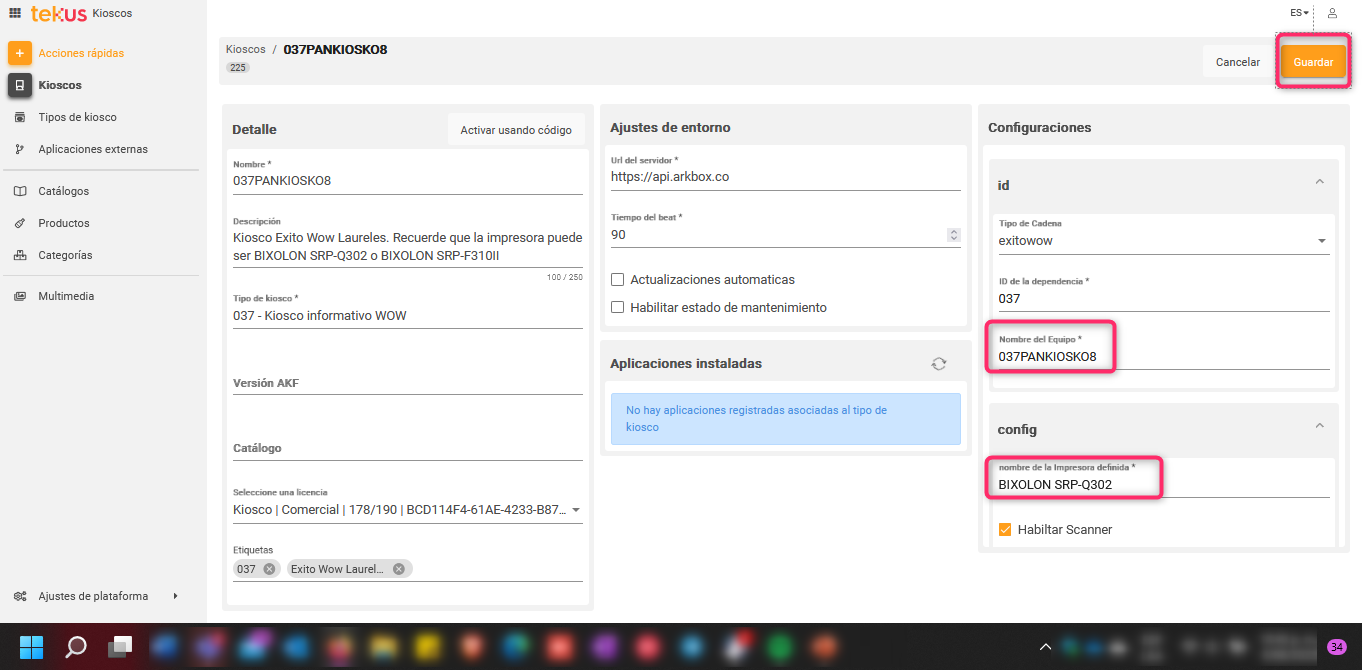The width and height of the screenshot is (1362, 670).
Task: Click the Acciones rápidas plus icon
Action: (20, 53)
